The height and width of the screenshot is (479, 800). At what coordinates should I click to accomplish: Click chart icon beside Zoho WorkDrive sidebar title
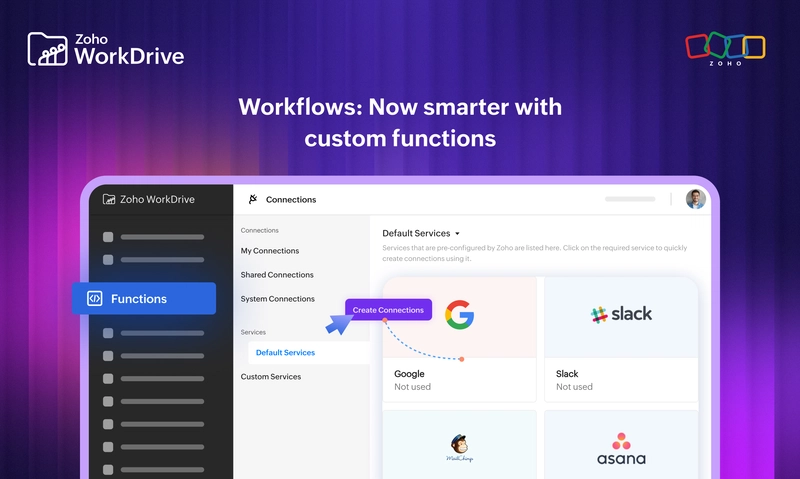pyautogui.click(x=108, y=199)
